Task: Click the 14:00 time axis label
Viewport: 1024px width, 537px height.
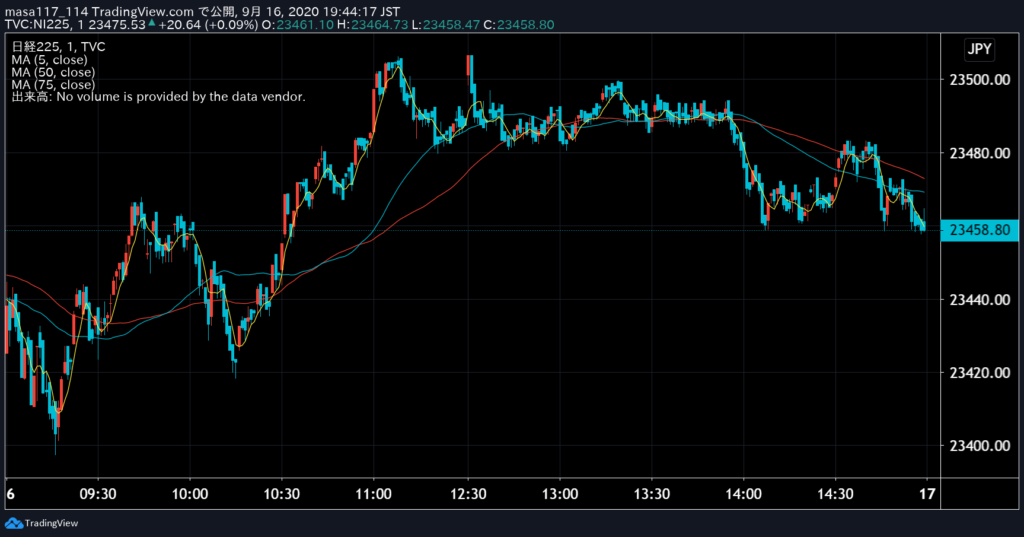Action: 743,494
